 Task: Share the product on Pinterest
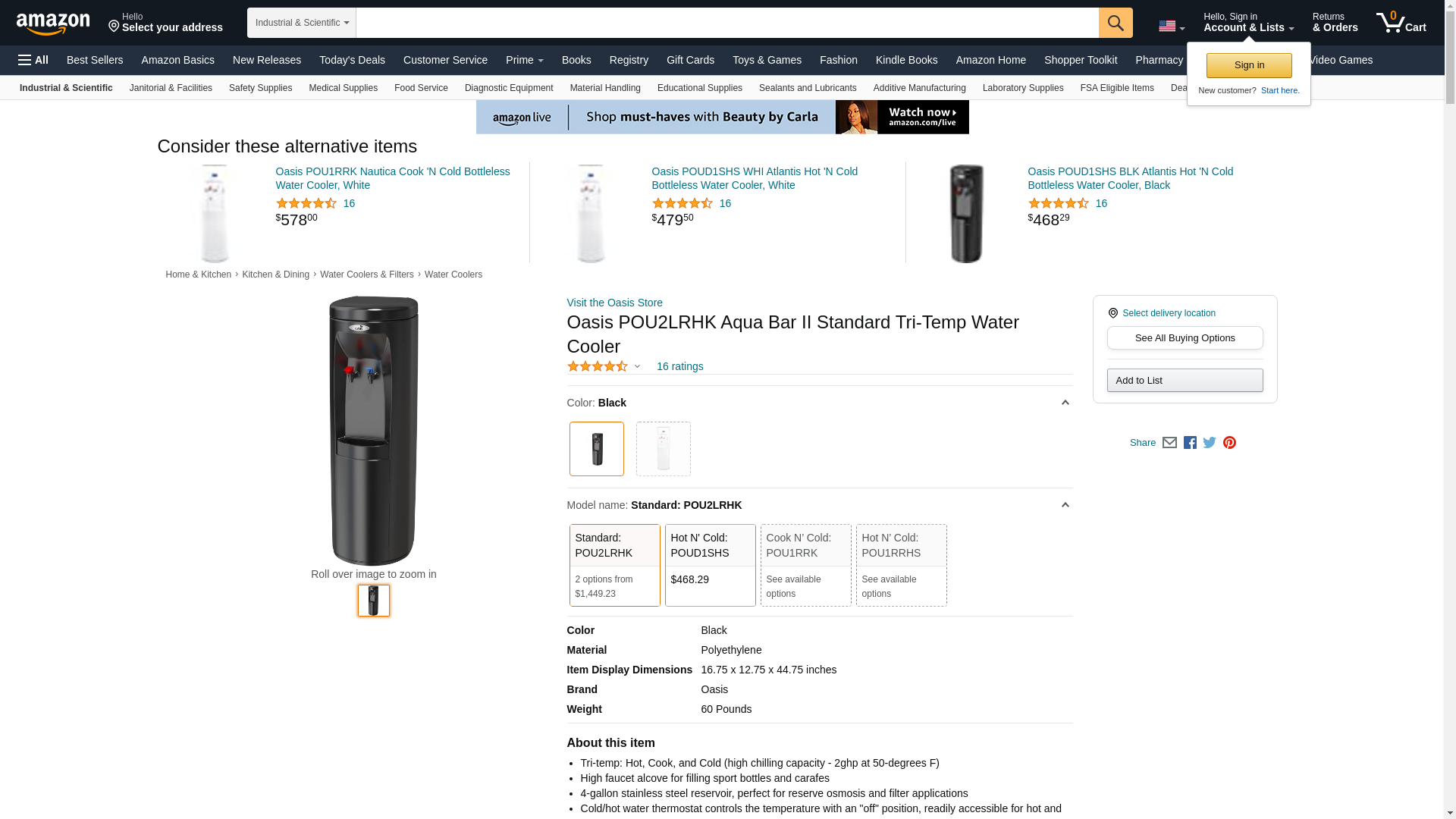pyautogui.click(x=1229, y=443)
